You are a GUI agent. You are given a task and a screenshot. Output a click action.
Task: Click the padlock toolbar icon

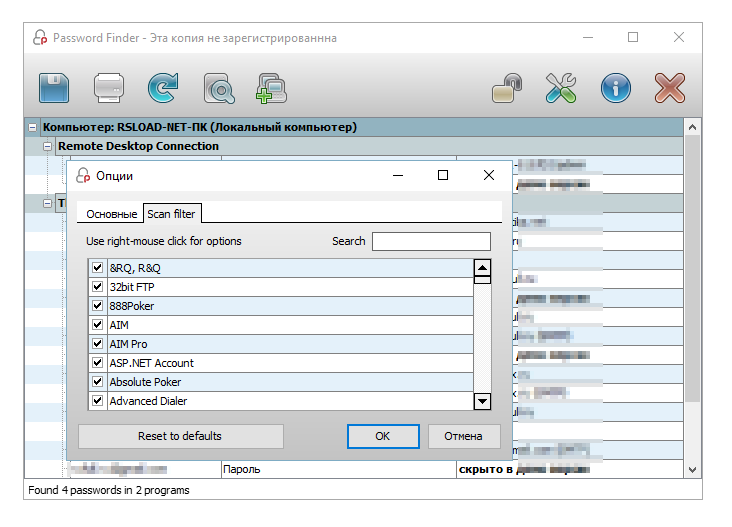(507, 88)
